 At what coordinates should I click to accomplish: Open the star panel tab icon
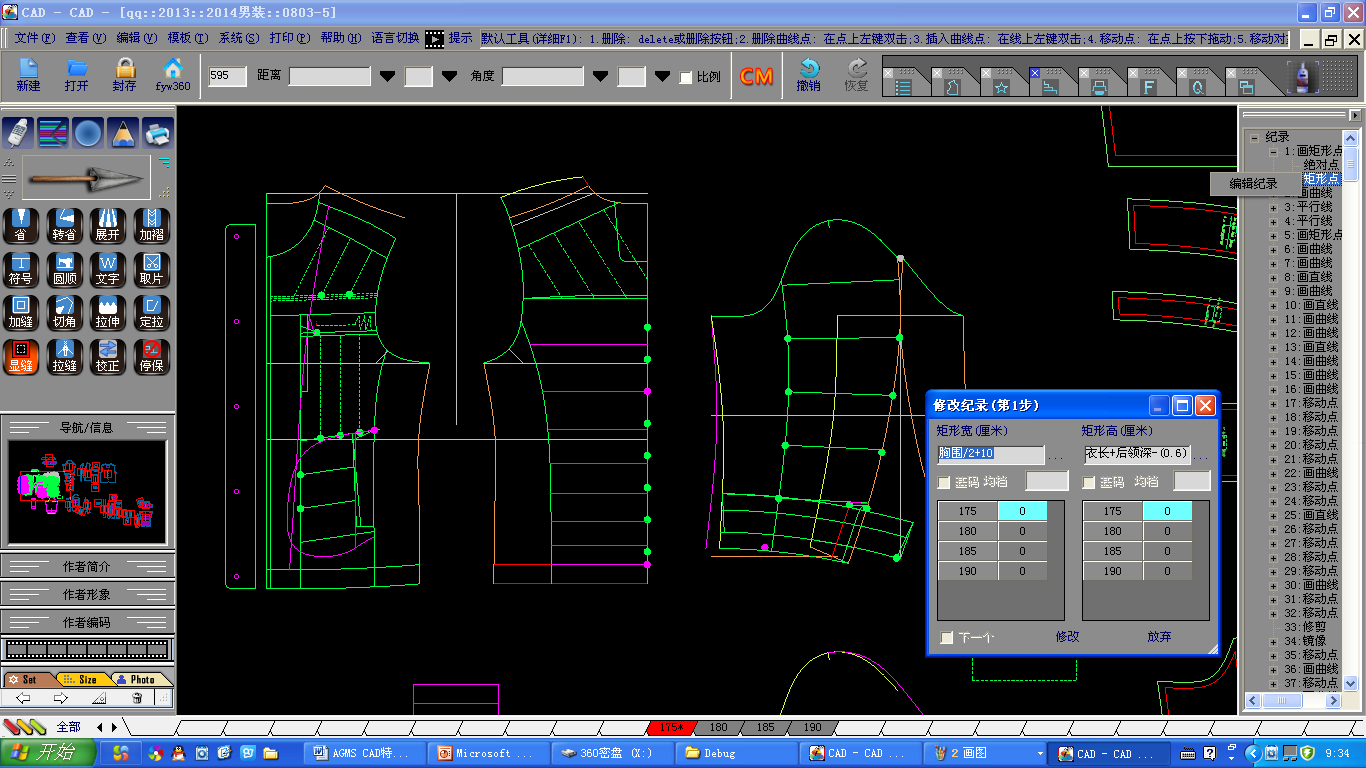point(1001,88)
